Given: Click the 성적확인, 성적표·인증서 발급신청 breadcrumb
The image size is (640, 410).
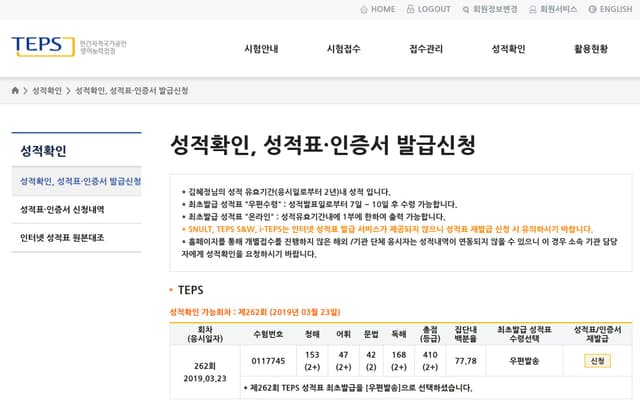Looking at the screenshot, I should click(x=132, y=91).
